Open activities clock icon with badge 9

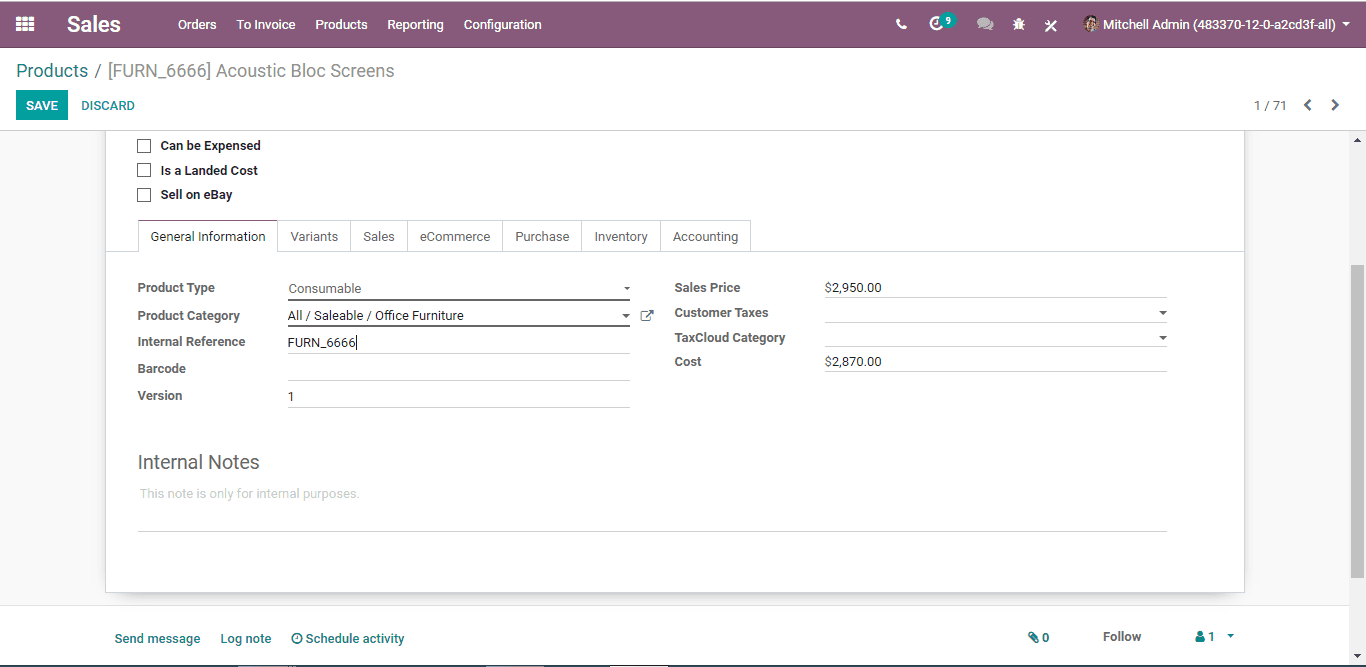pyautogui.click(x=941, y=23)
